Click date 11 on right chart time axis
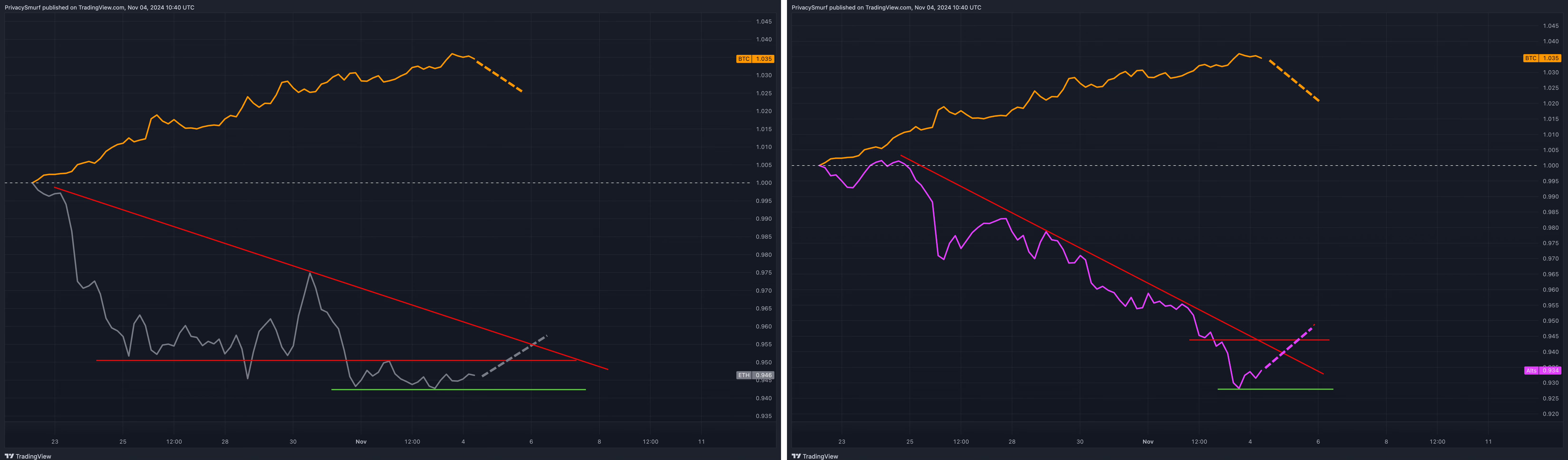Viewport: 1568px width, 460px height. click(x=1488, y=442)
